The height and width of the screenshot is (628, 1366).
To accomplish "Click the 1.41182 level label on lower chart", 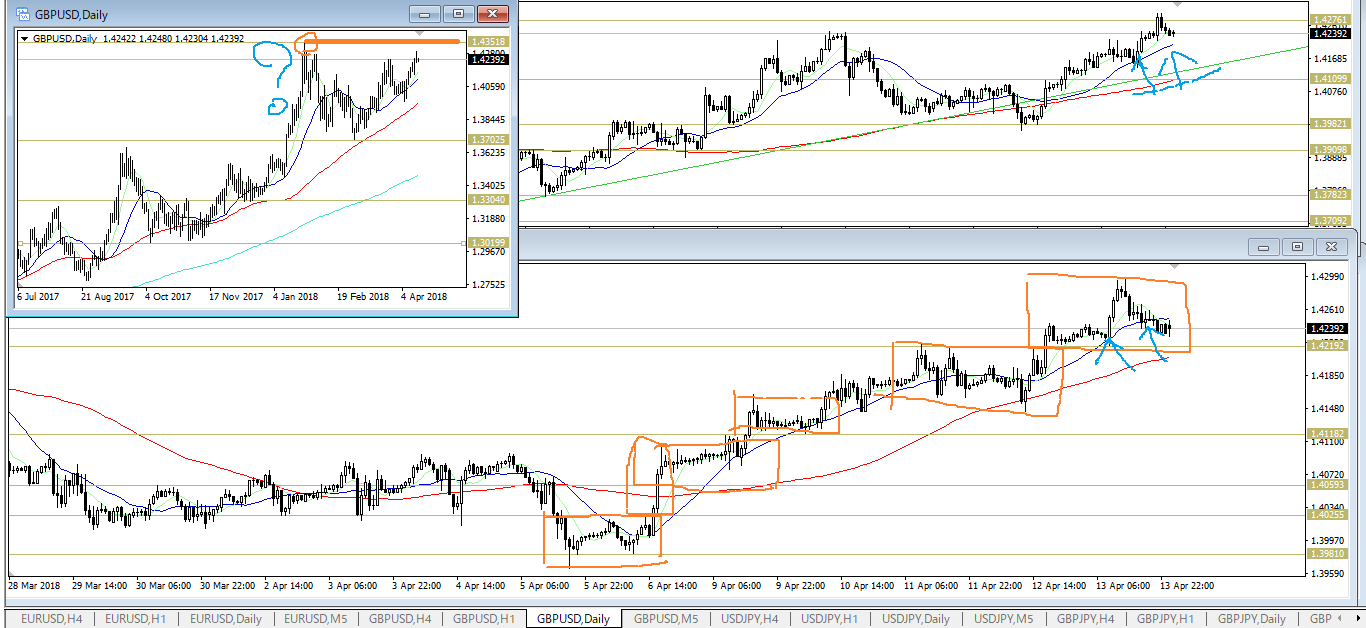I will 1328,433.
